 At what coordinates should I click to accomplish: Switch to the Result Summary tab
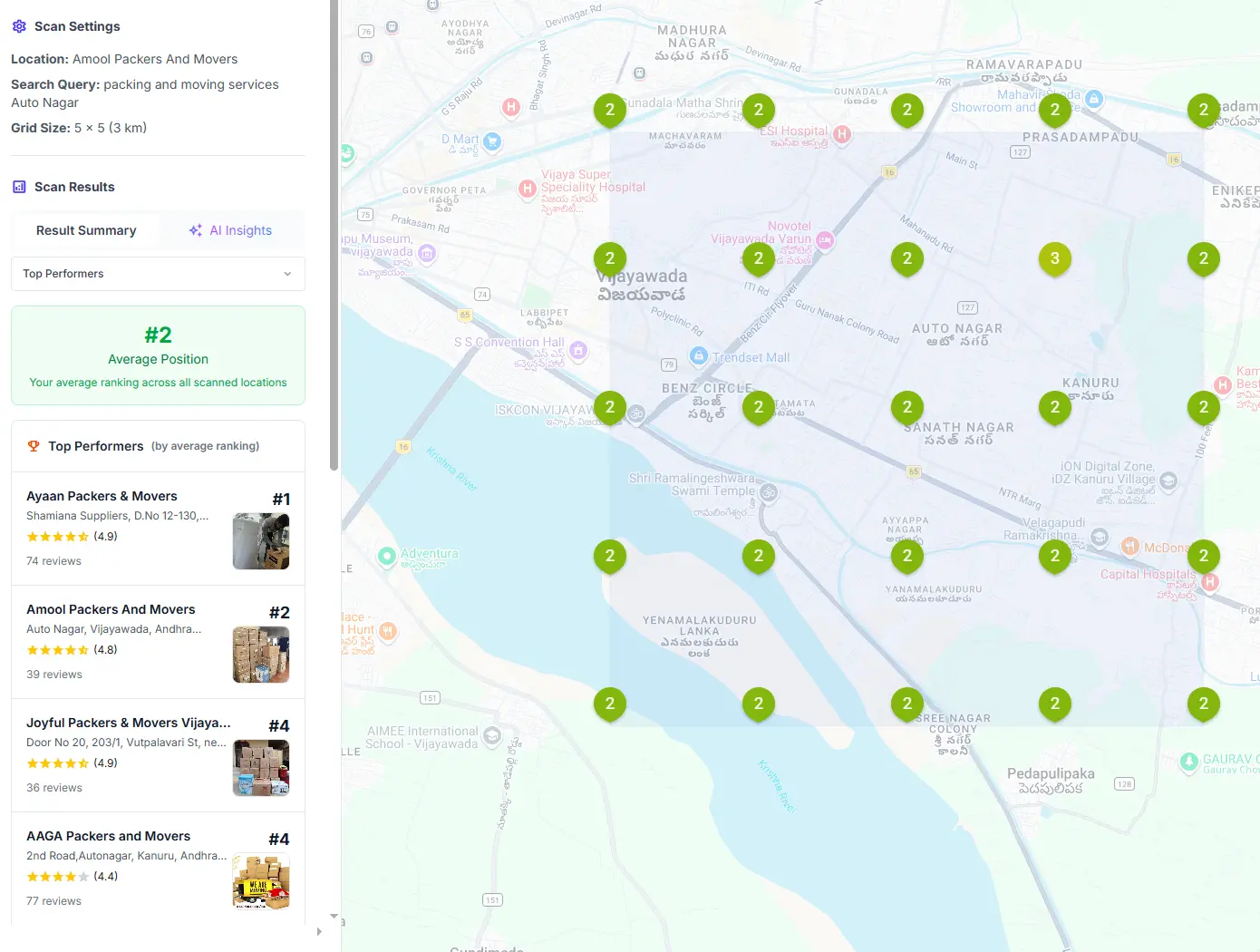pos(86,230)
